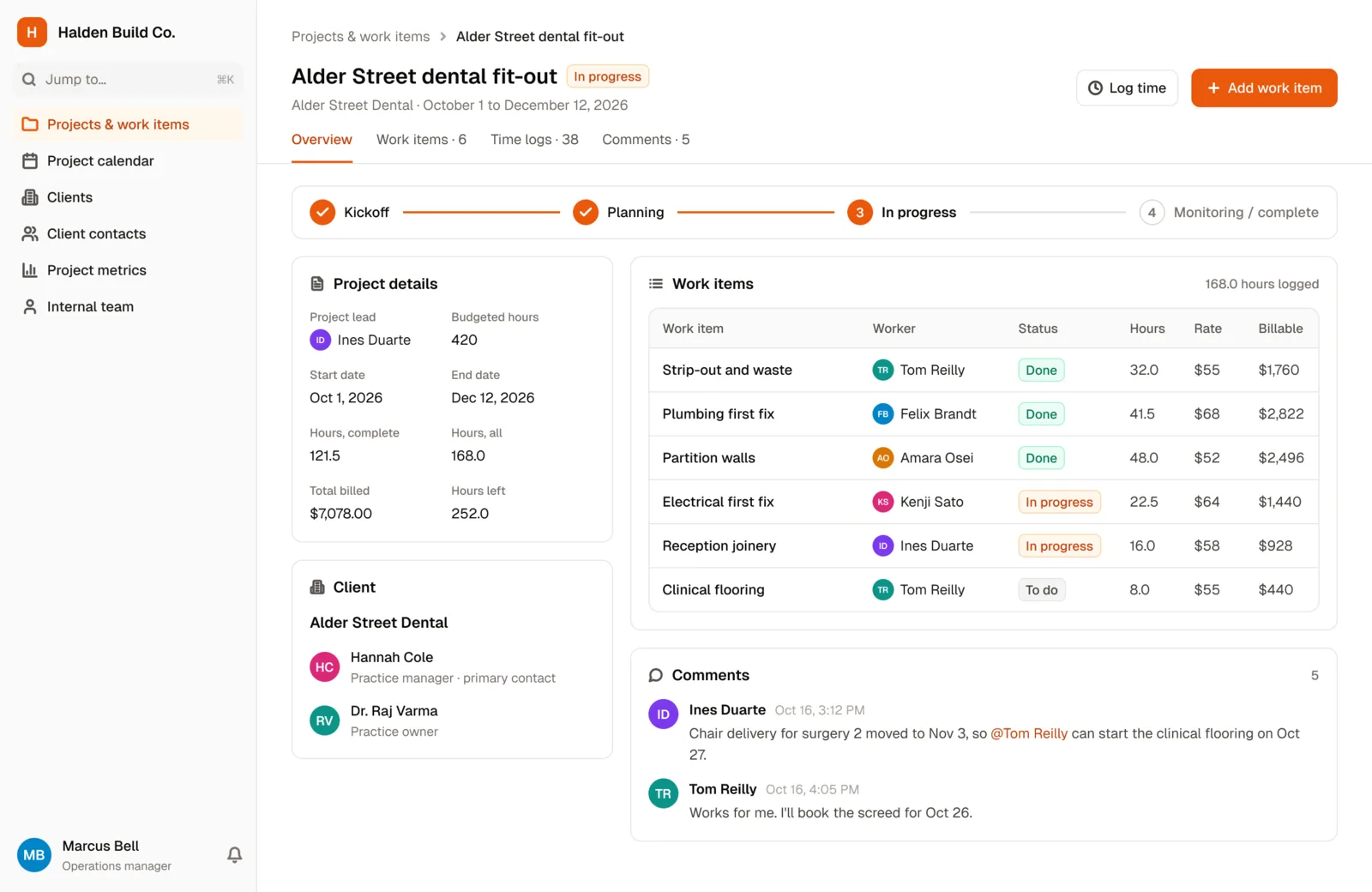This screenshot has width=1372, height=892.
Task: Open the Partition walls work item
Action: (x=984, y=458)
